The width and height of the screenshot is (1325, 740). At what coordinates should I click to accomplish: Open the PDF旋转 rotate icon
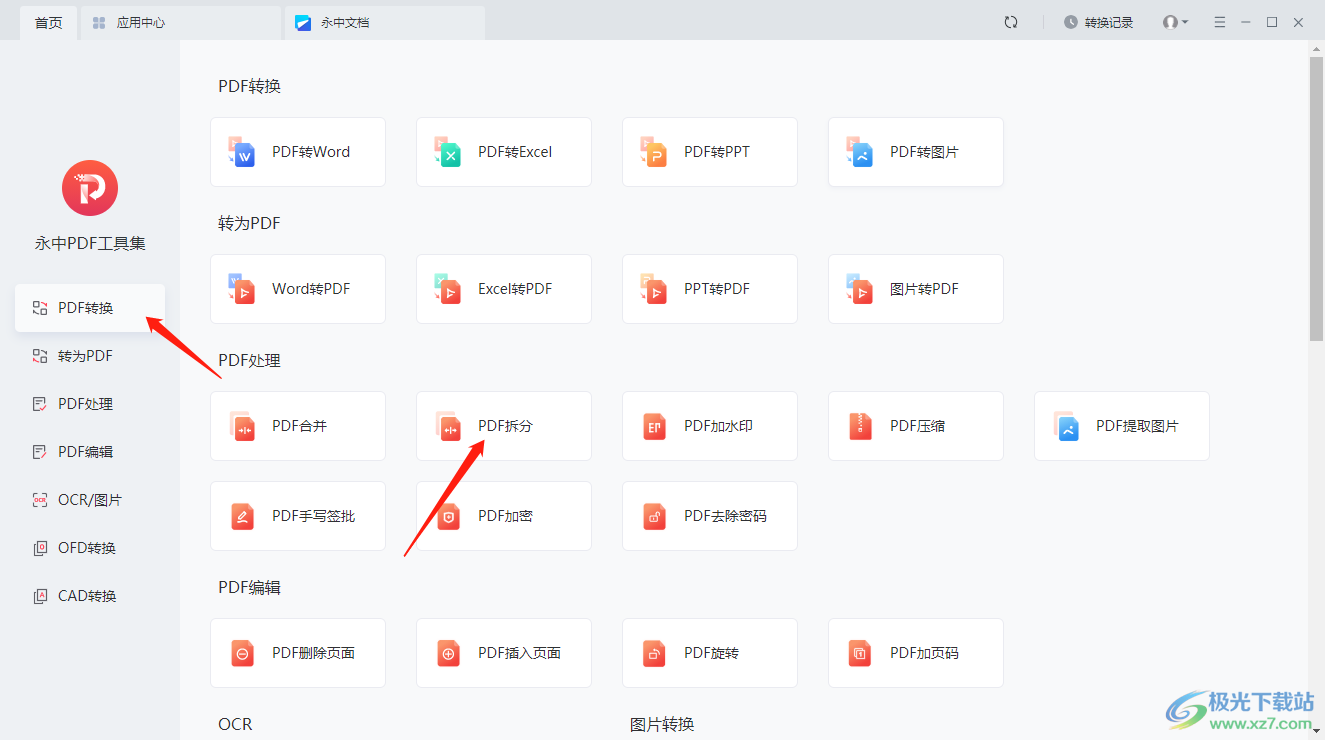click(x=654, y=653)
